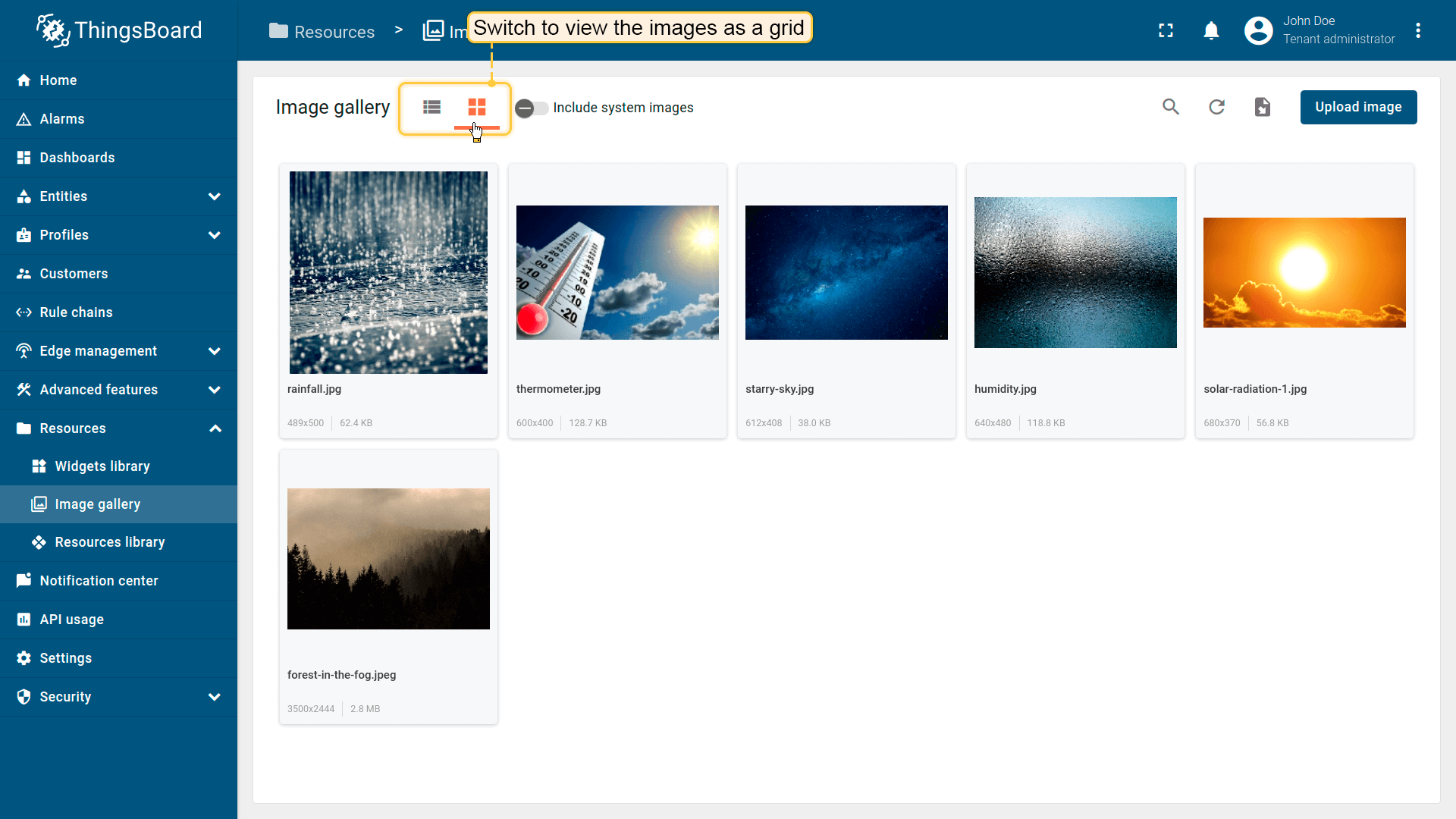Go to Resources library

coord(109,542)
